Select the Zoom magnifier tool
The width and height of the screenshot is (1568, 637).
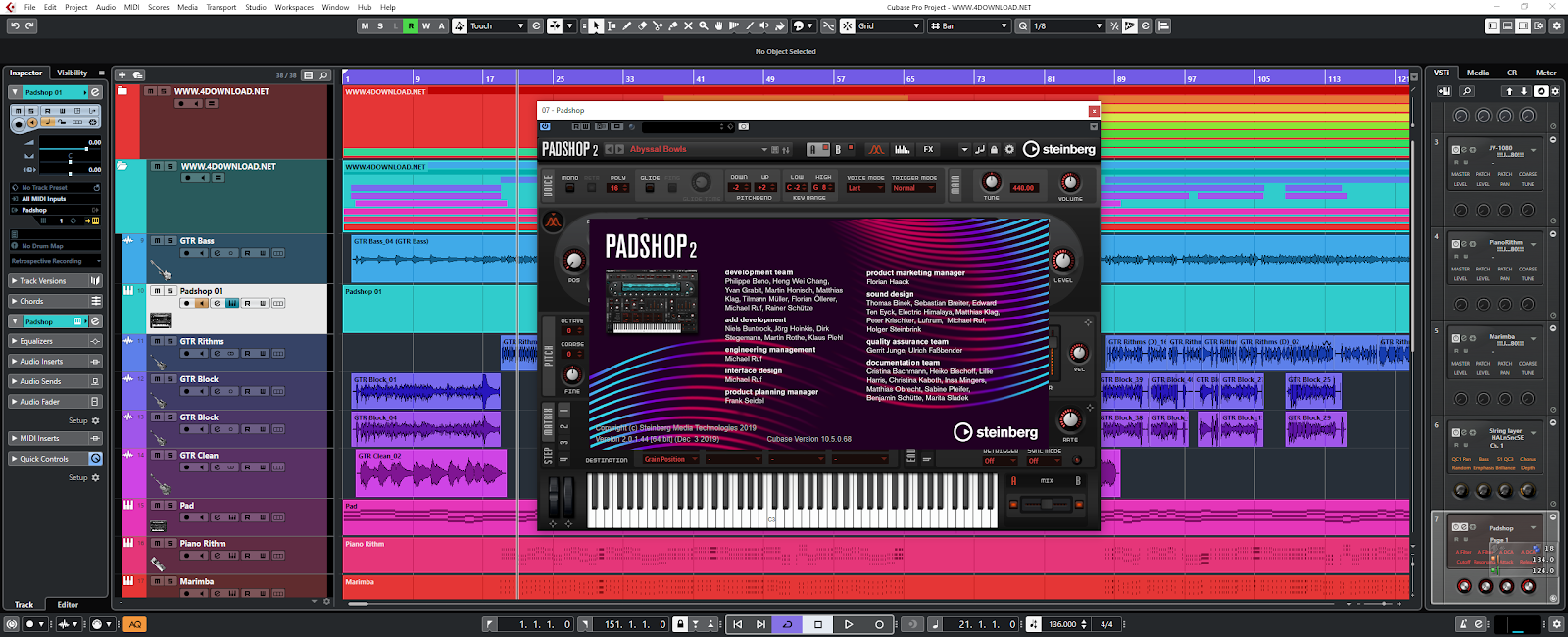click(704, 25)
